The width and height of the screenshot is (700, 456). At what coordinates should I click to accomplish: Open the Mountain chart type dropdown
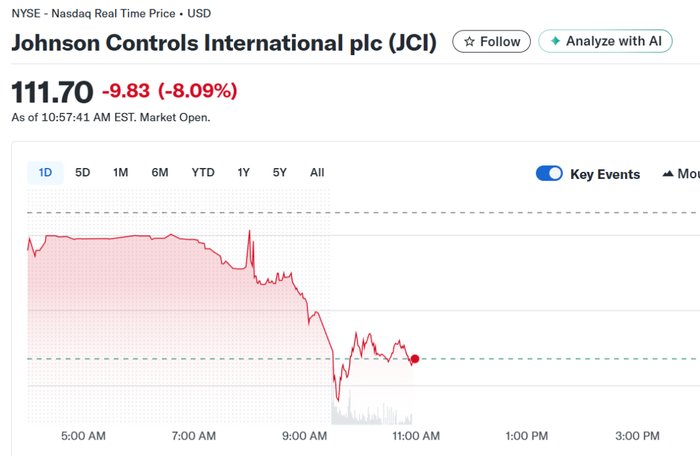click(x=680, y=174)
